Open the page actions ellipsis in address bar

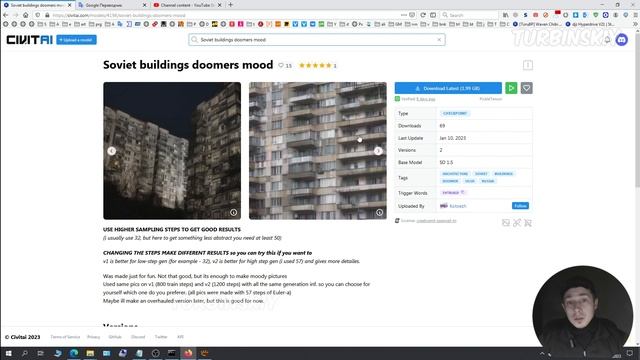click(x=404, y=15)
